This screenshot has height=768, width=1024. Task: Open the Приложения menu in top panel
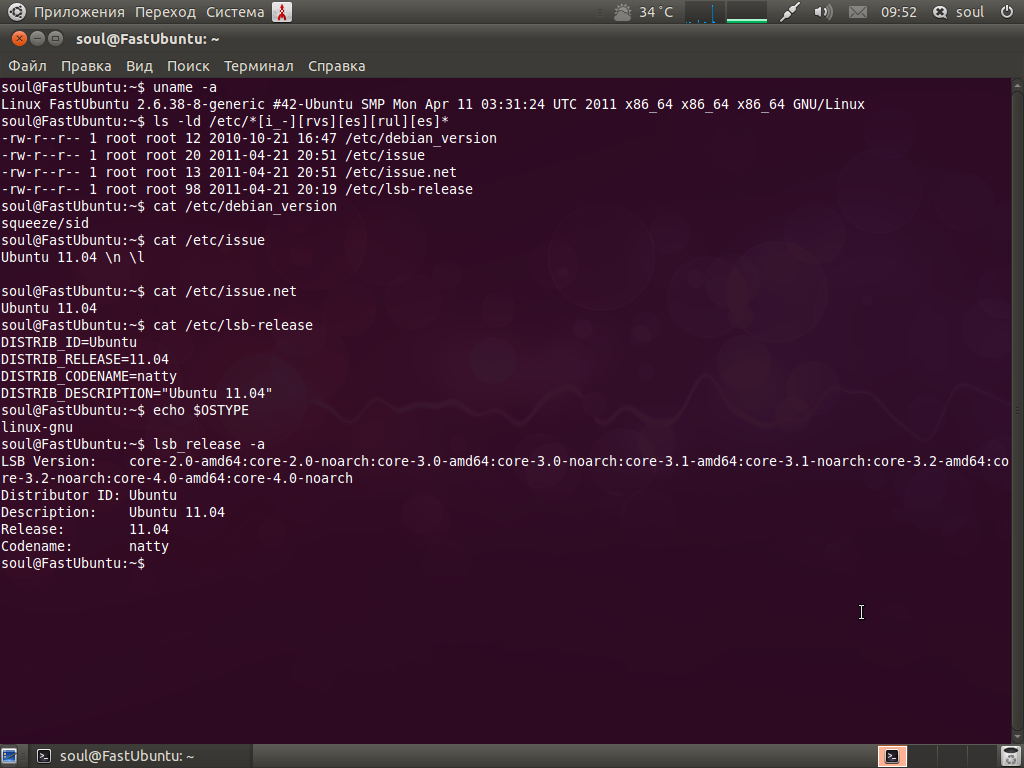(x=79, y=12)
